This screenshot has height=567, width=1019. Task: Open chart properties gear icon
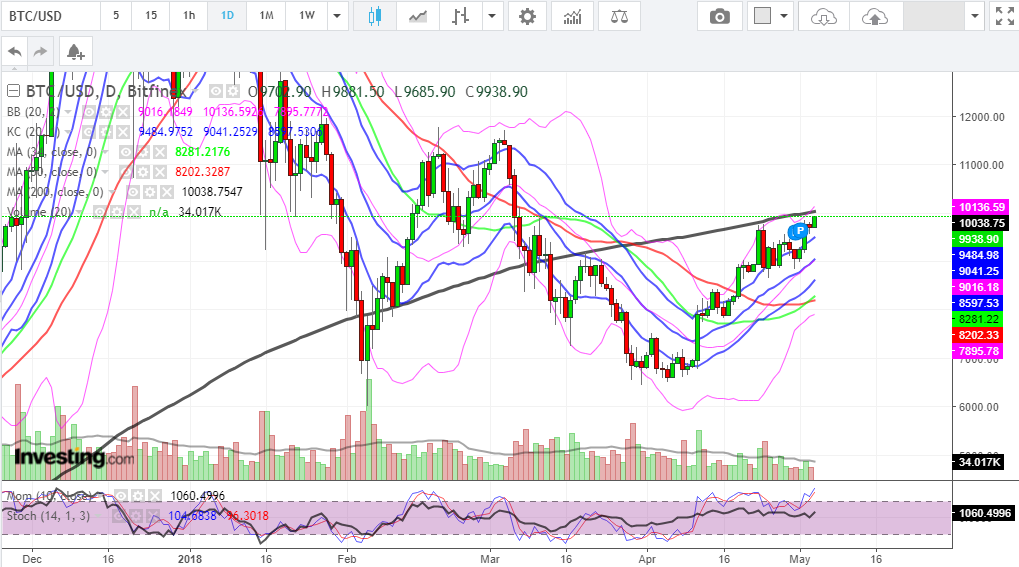[x=527, y=16]
